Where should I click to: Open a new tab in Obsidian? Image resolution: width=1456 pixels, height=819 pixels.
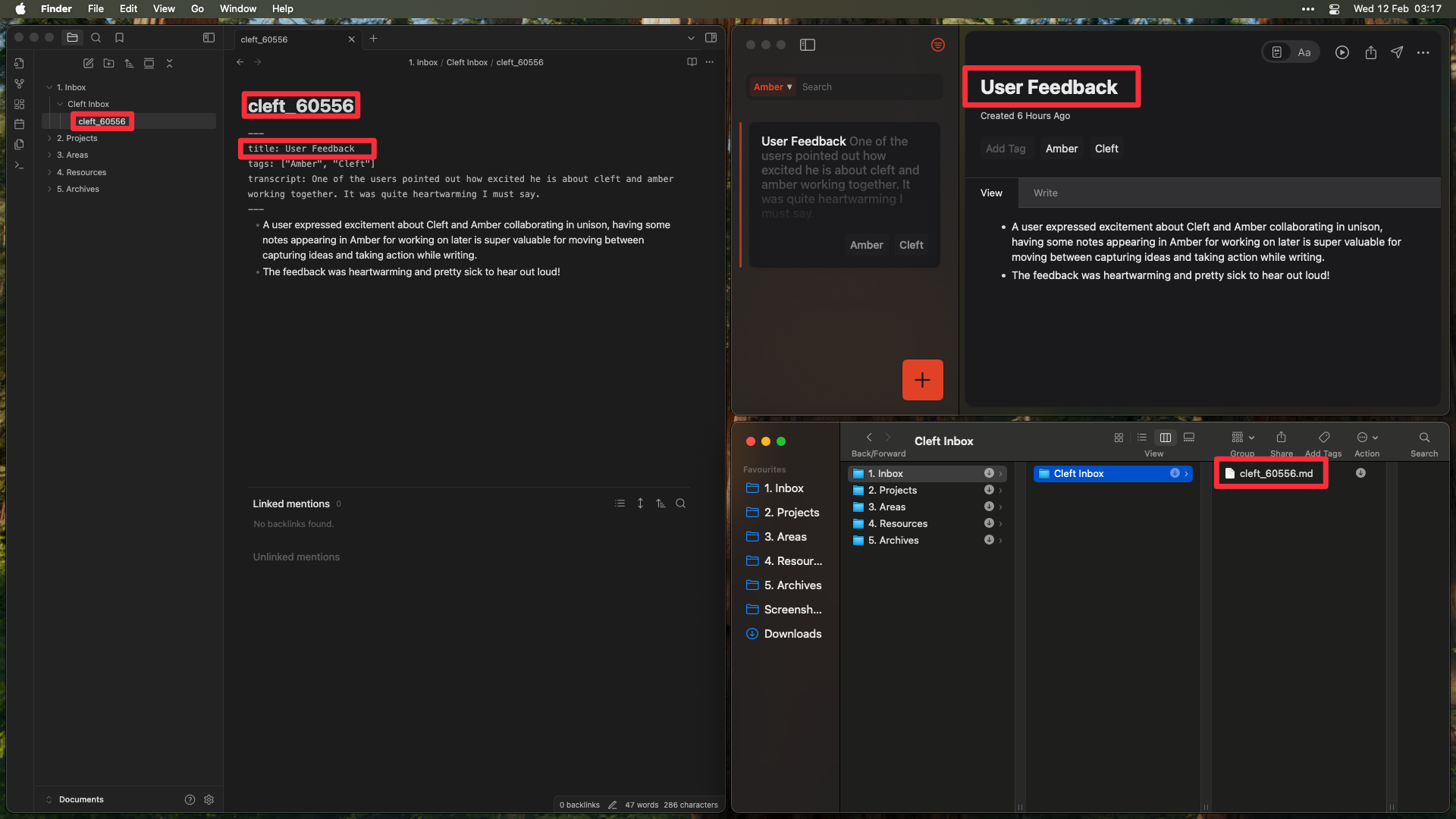point(373,39)
